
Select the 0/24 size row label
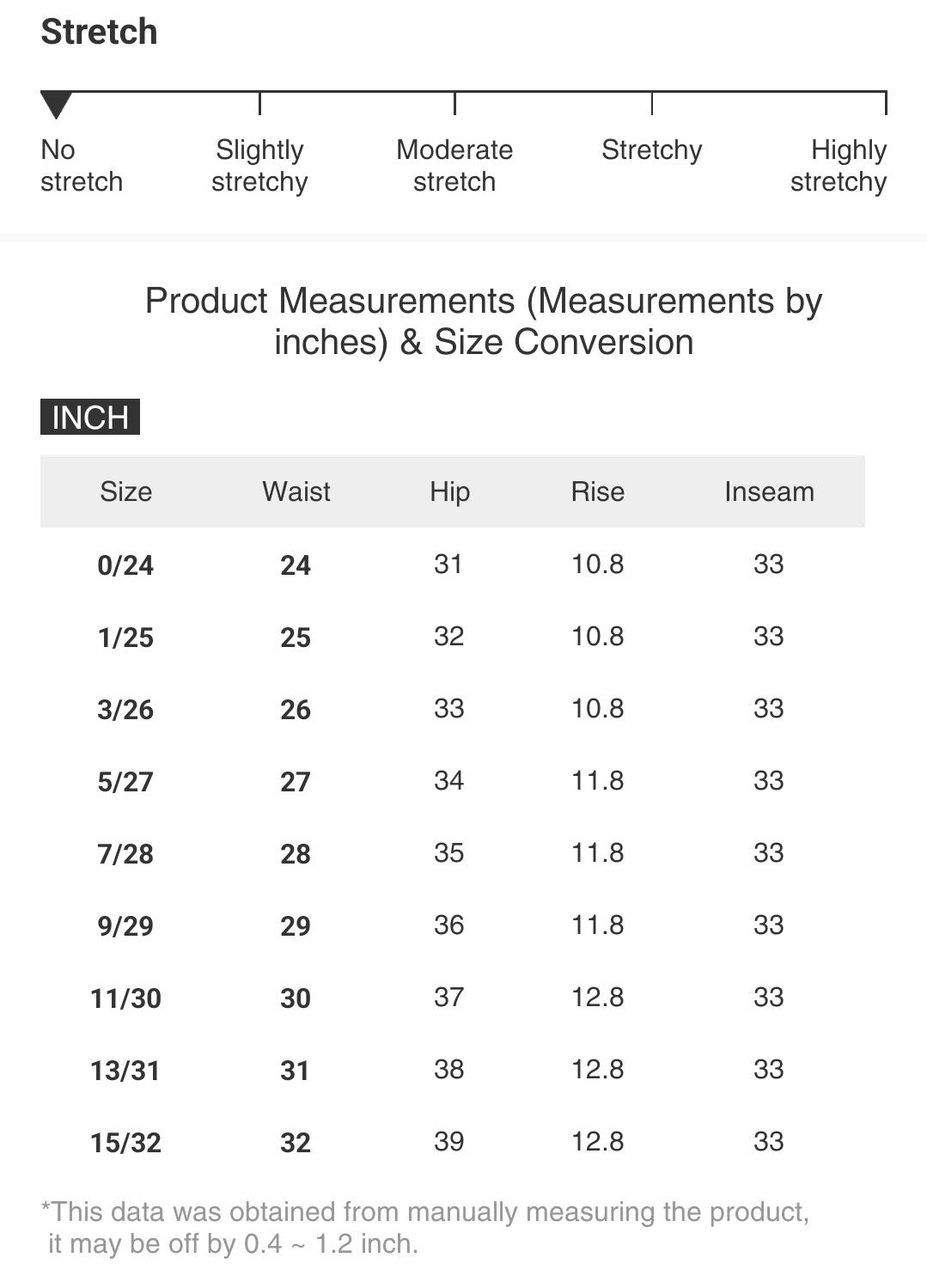(x=125, y=565)
